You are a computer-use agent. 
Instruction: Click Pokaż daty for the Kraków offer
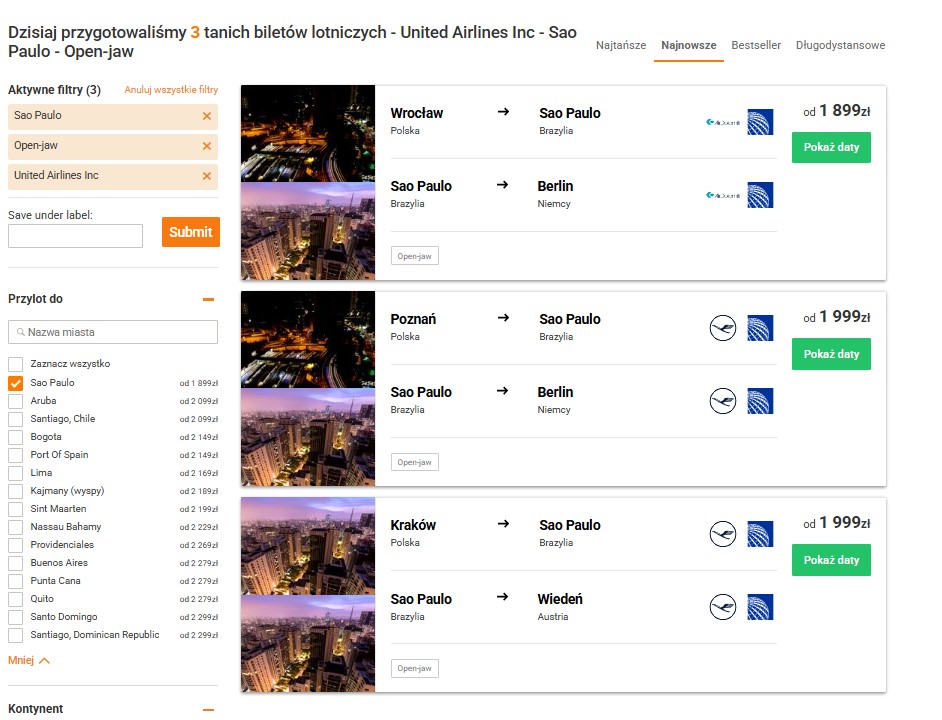click(831, 560)
